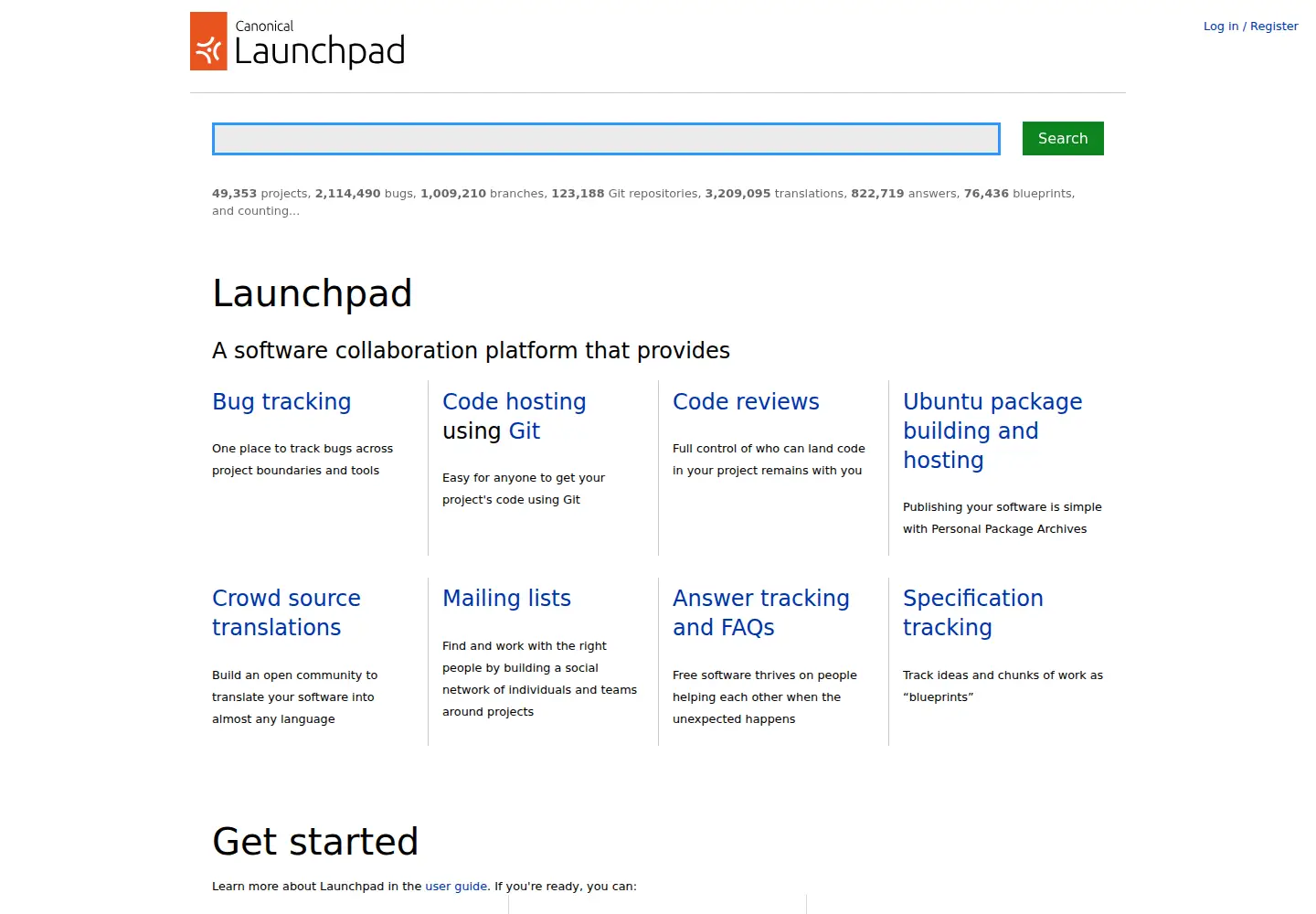Viewport: 1316px width, 914px height.
Task: Visit the Code reviews link
Action: coord(746,402)
